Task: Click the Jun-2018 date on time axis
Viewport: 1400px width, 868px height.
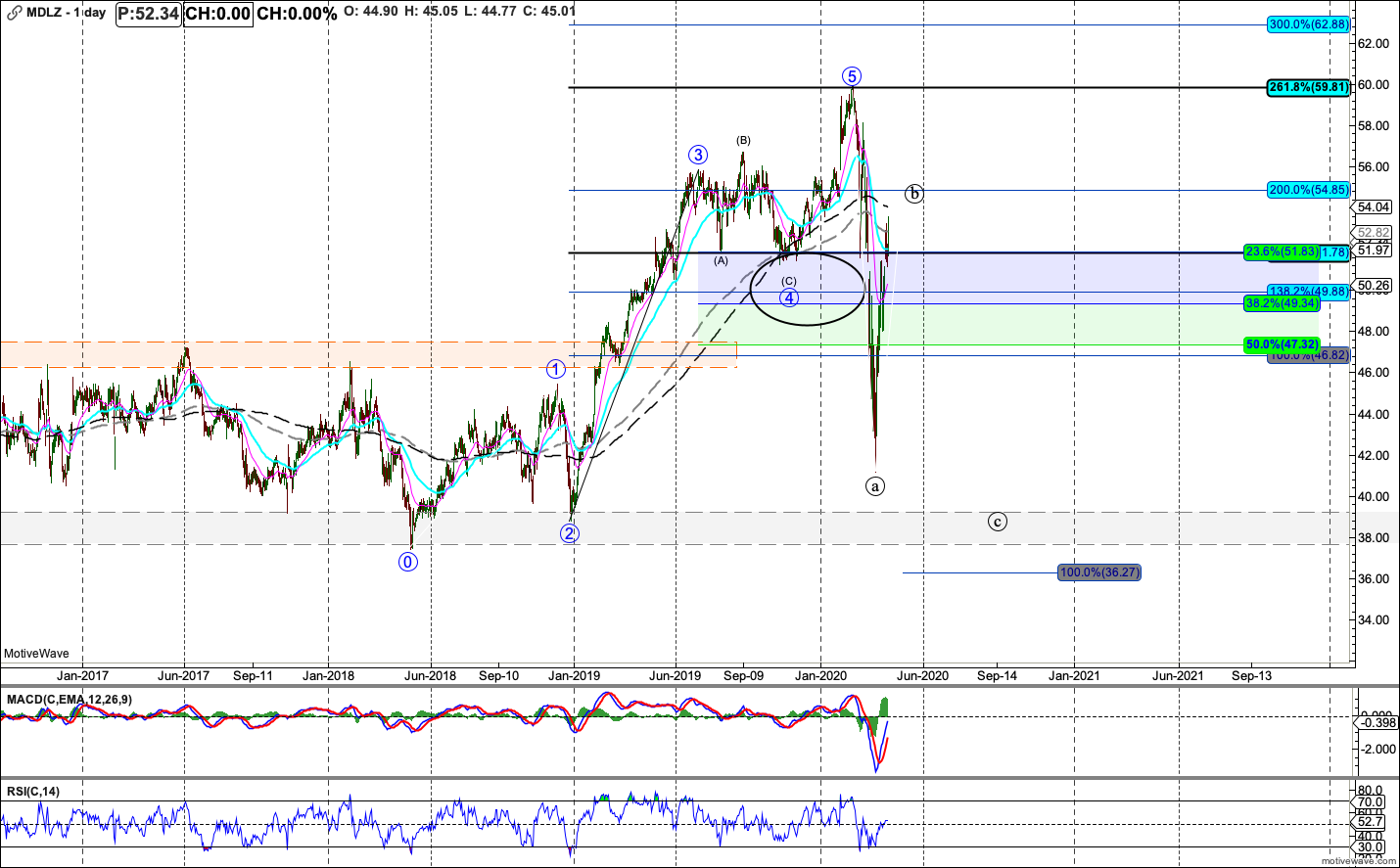Action: coord(431,676)
